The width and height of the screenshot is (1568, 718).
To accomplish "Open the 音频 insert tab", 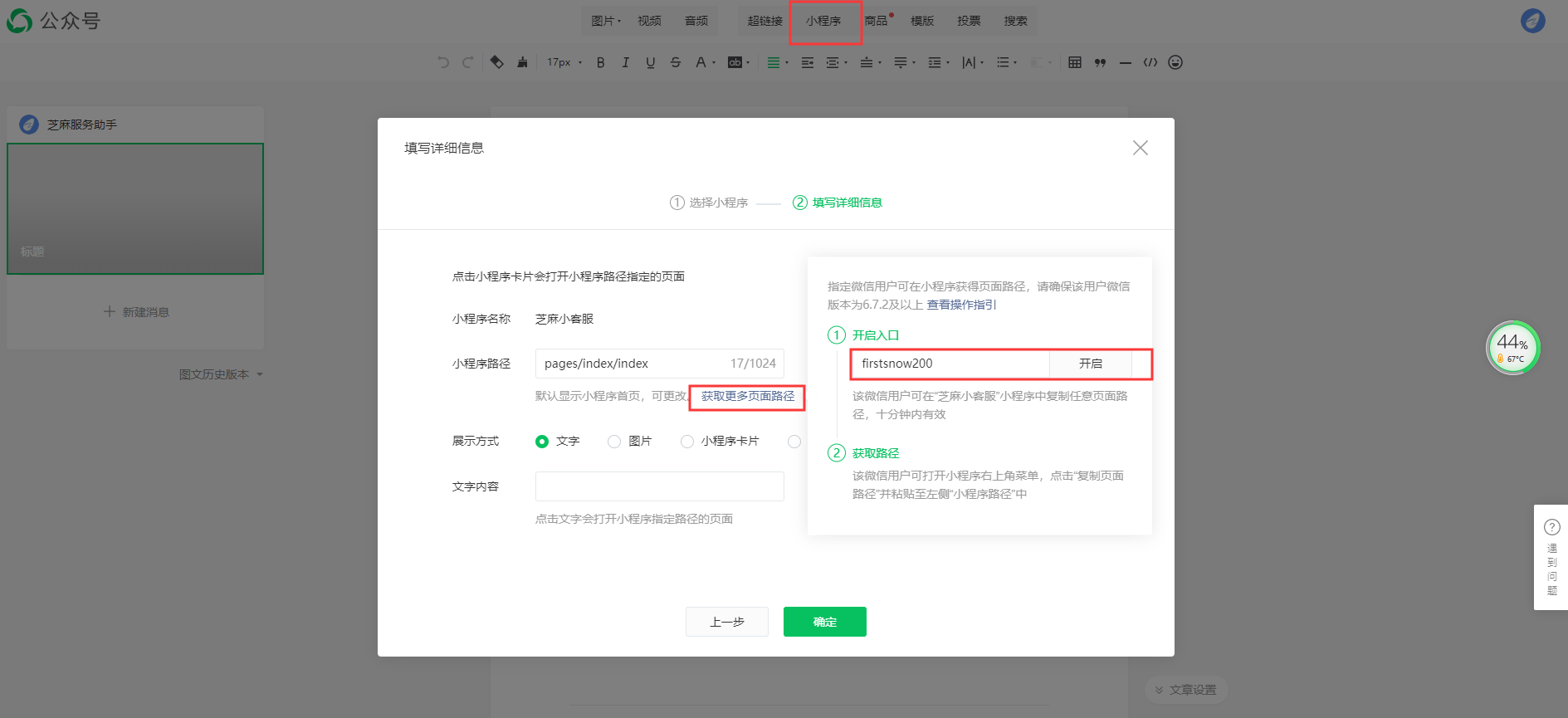I will click(696, 21).
